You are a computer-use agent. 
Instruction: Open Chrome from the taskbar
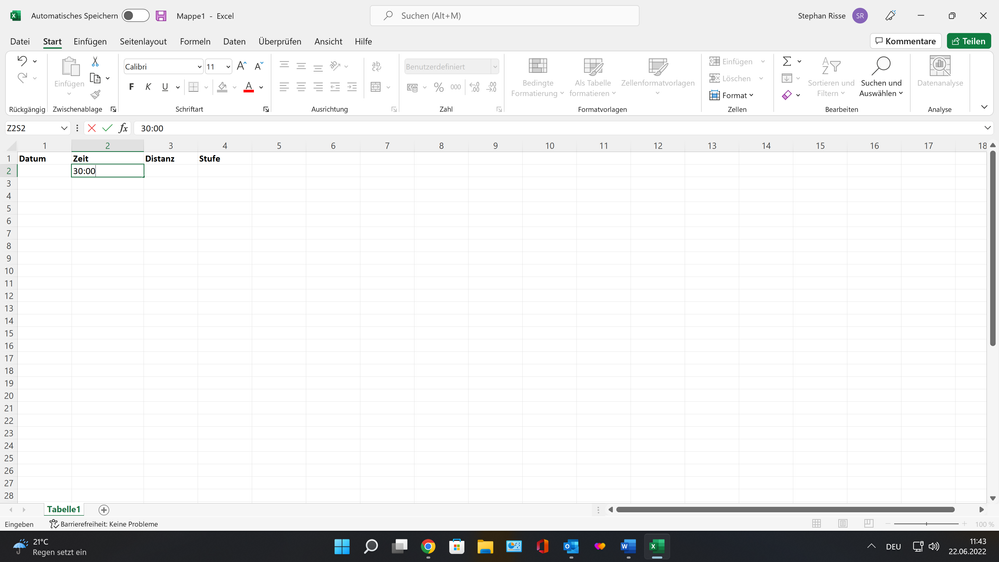tap(428, 546)
